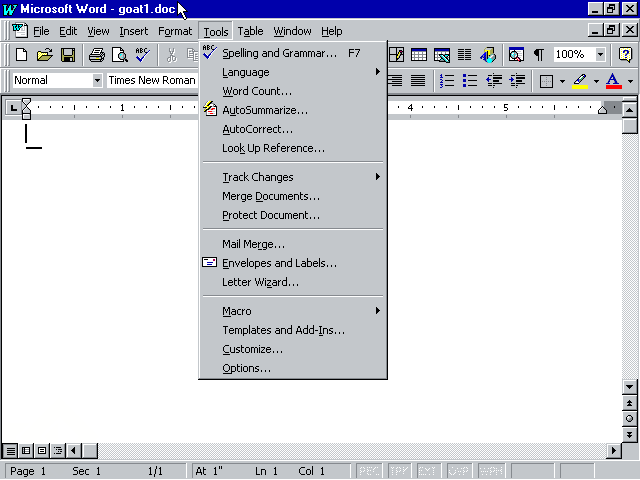This screenshot has width=640, height=480.
Task: Select AutoSummarize from the menu
Action: (x=293, y=110)
